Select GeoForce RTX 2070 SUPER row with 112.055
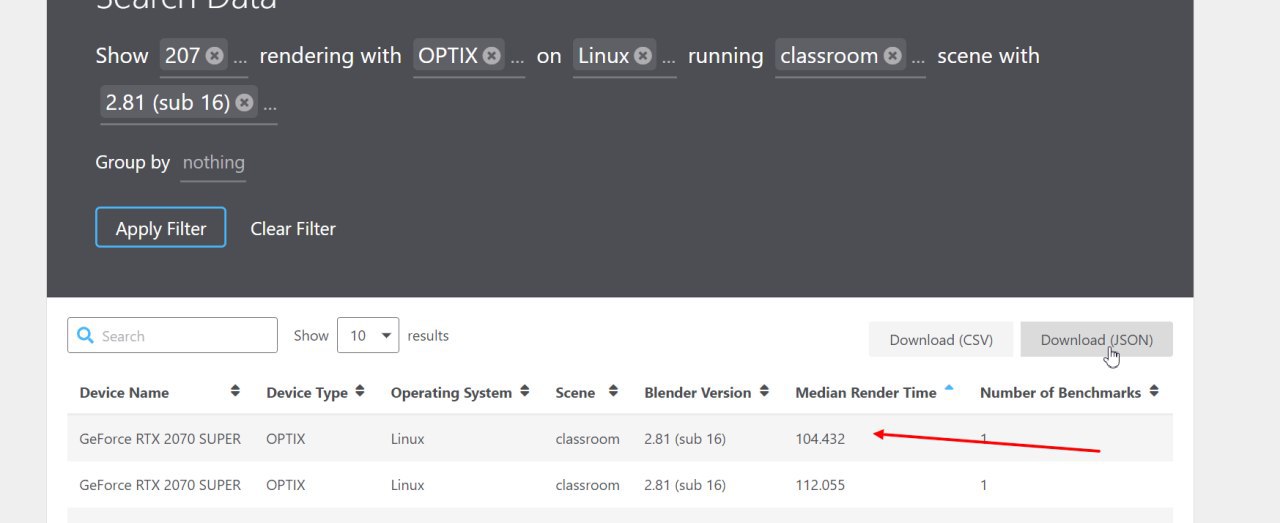Image resolution: width=1280 pixels, height=523 pixels. click(x=620, y=485)
